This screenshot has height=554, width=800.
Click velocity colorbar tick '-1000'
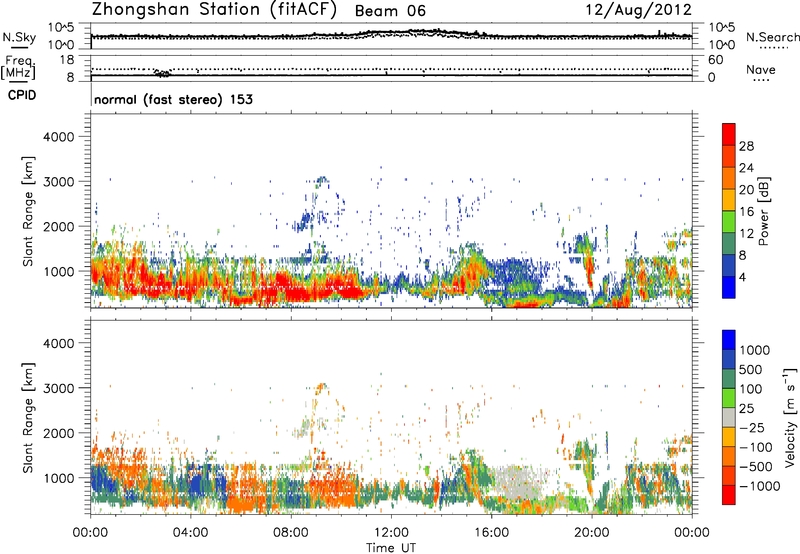[759, 486]
